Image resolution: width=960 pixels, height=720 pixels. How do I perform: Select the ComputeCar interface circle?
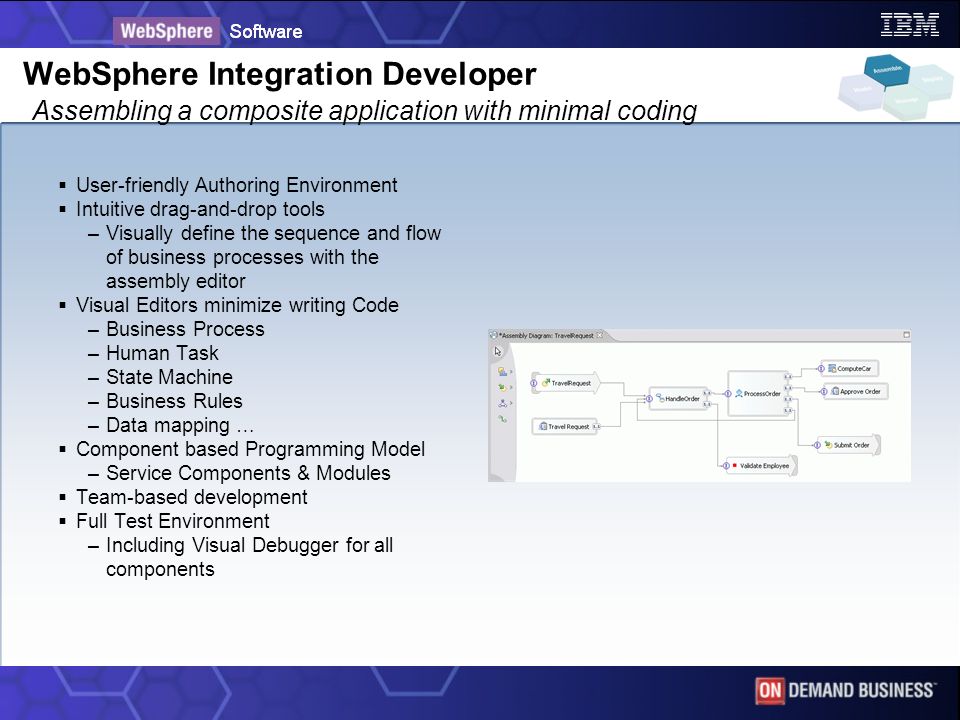[821, 369]
